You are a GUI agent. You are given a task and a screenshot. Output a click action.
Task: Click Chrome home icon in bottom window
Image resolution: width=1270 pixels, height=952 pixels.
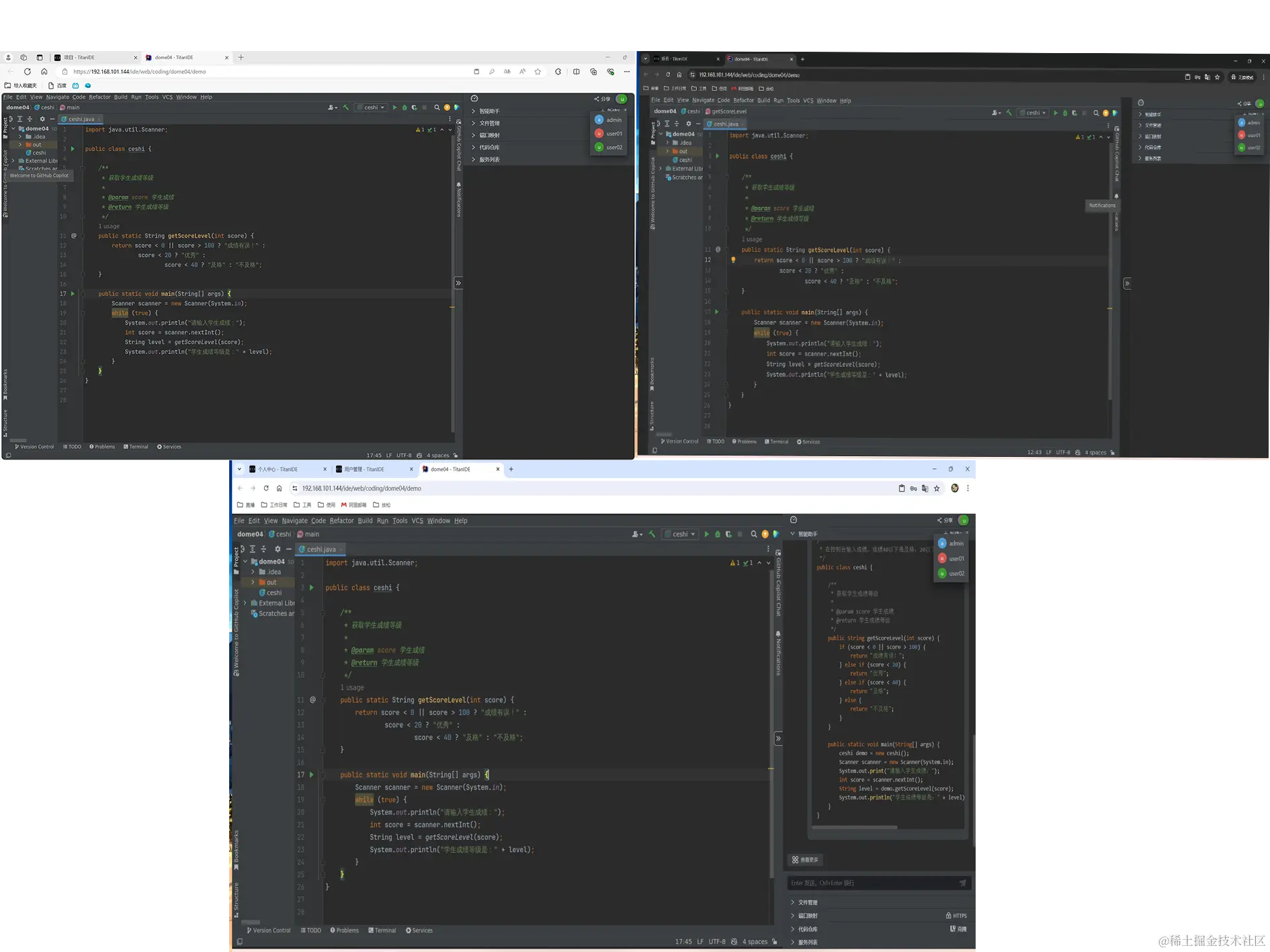coord(279,488)
